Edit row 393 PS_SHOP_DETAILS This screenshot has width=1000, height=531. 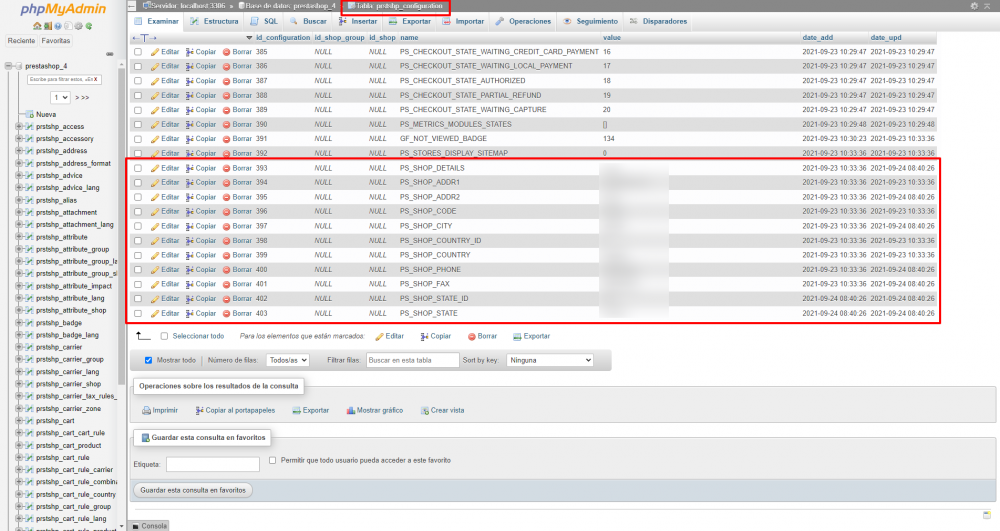165,168
